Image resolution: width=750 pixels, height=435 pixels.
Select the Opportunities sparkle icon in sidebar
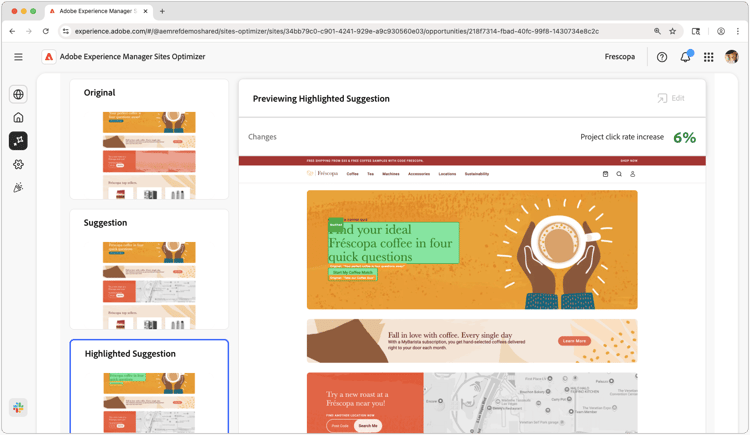(x=18, y=141)
